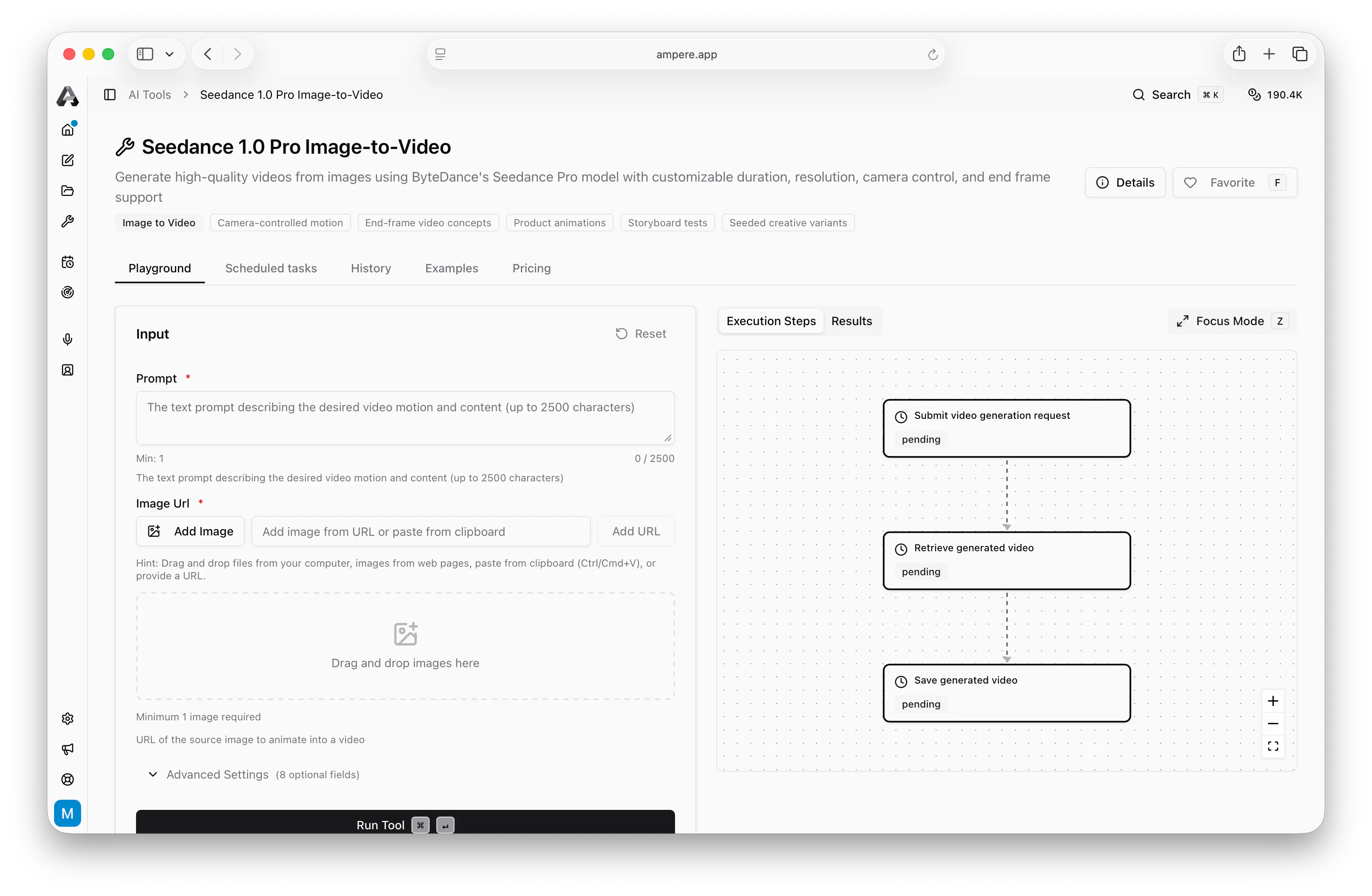Focus the image URL input field
The height and width of the screenshot is (896, 1372).
[421, 531]
